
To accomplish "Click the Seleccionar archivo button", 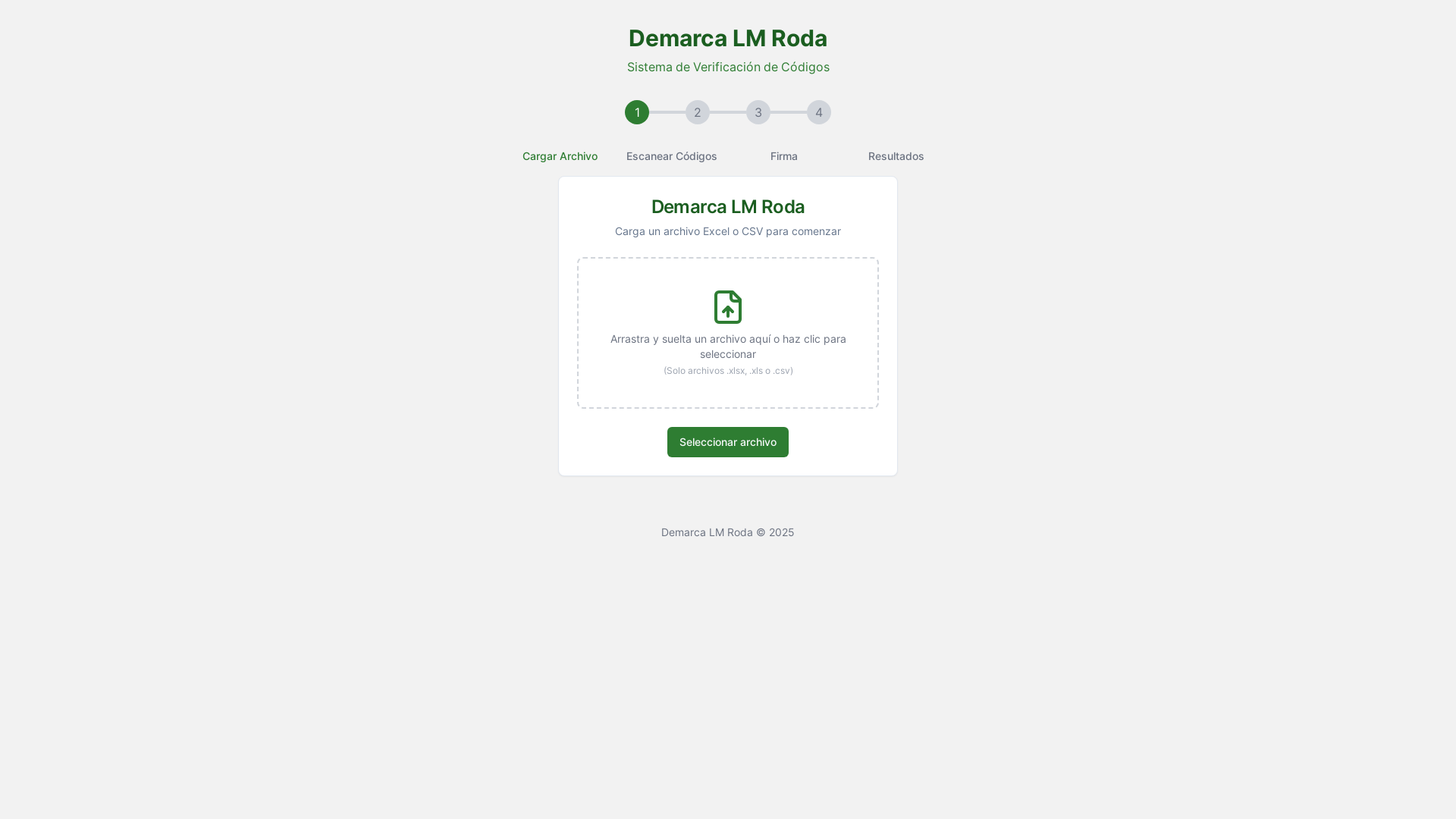I will coord(728,442).
